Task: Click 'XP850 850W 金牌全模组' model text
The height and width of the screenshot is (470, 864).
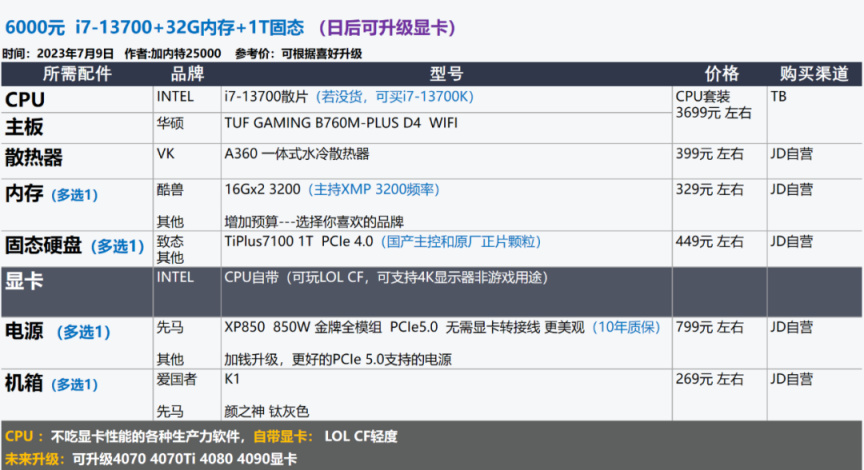Action: click(303, 327)
